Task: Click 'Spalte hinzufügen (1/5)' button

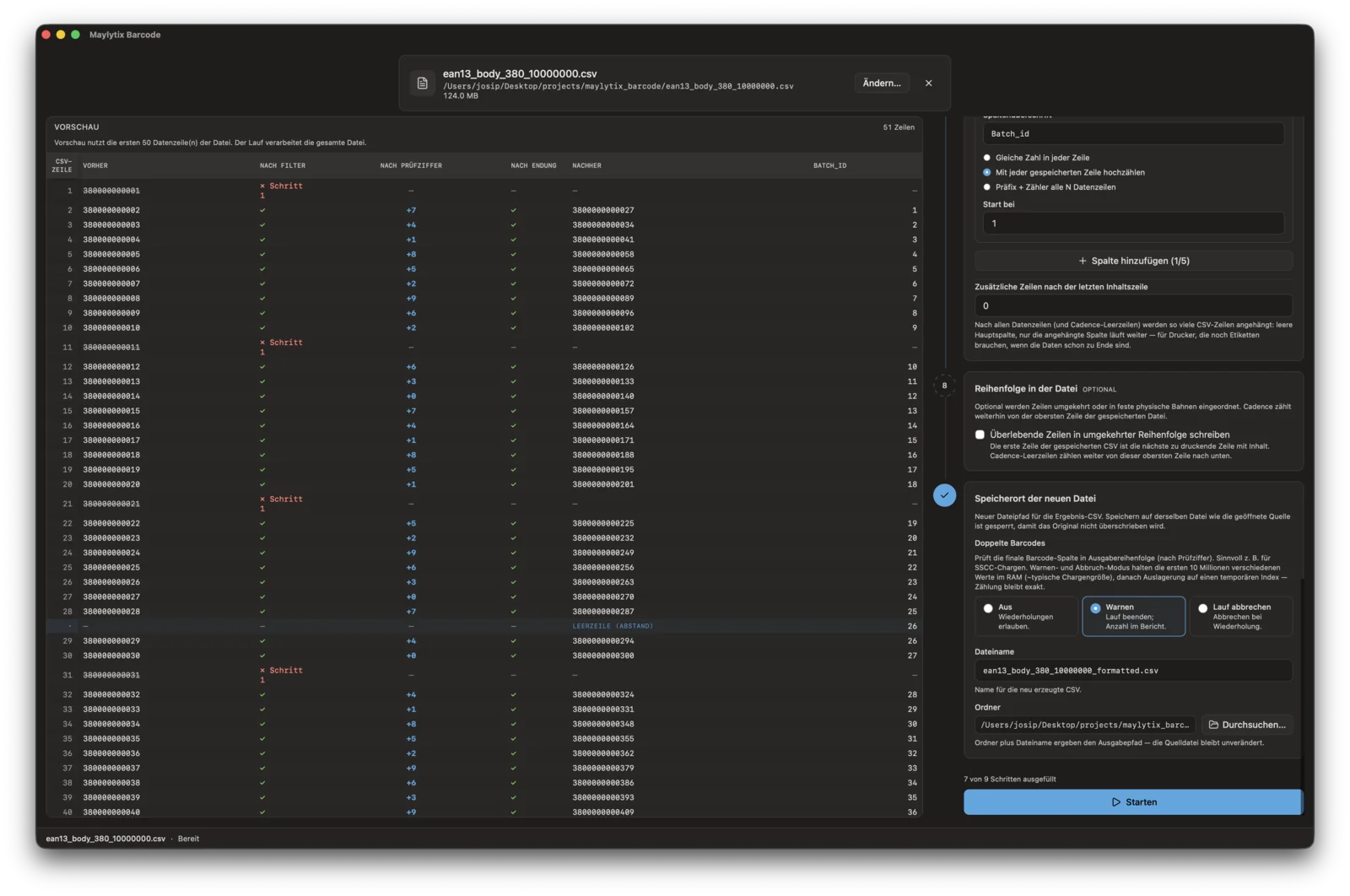Action: 1133,261
